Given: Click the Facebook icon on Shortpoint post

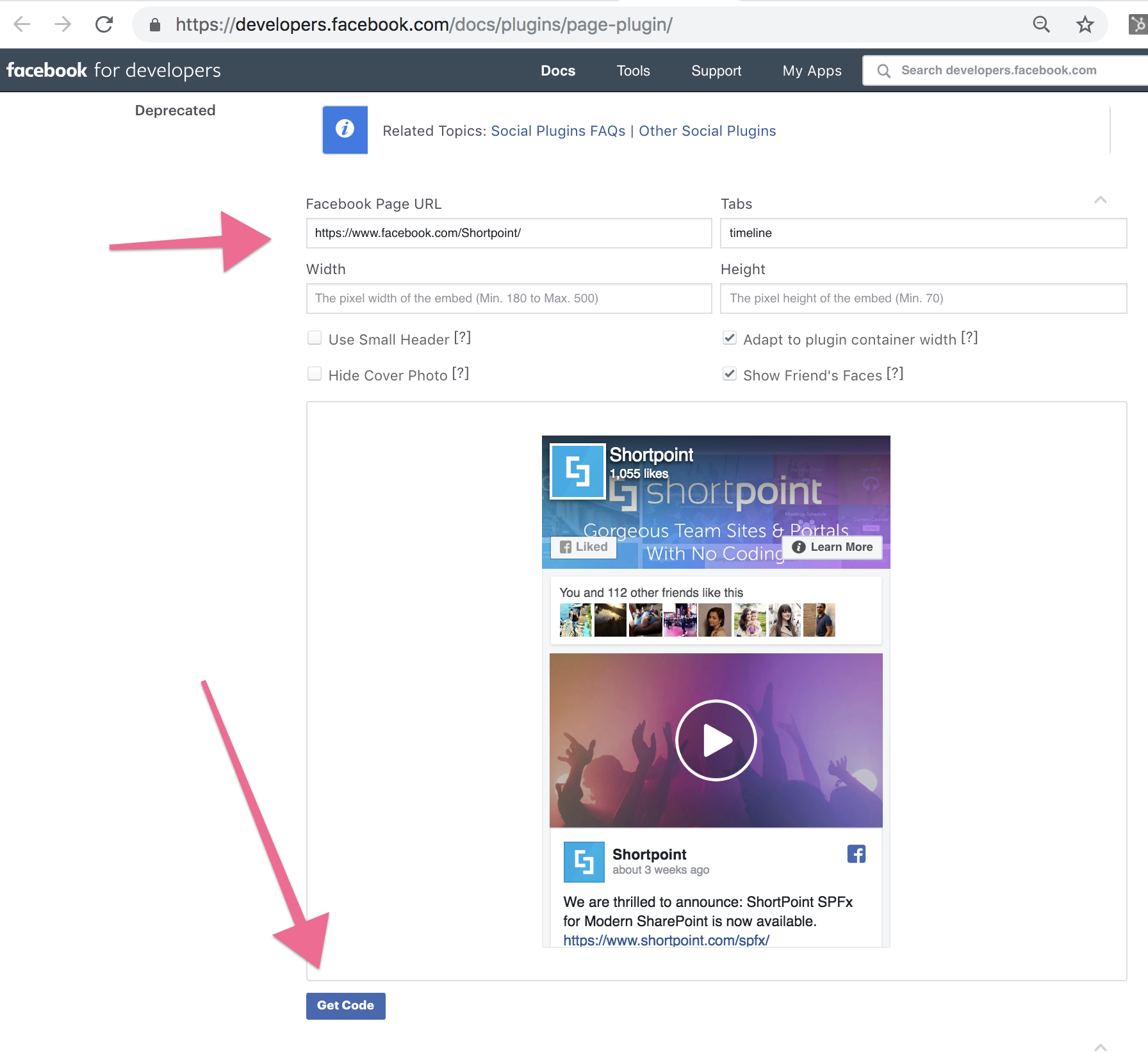Looking at the screenshot, I should 857,854.
